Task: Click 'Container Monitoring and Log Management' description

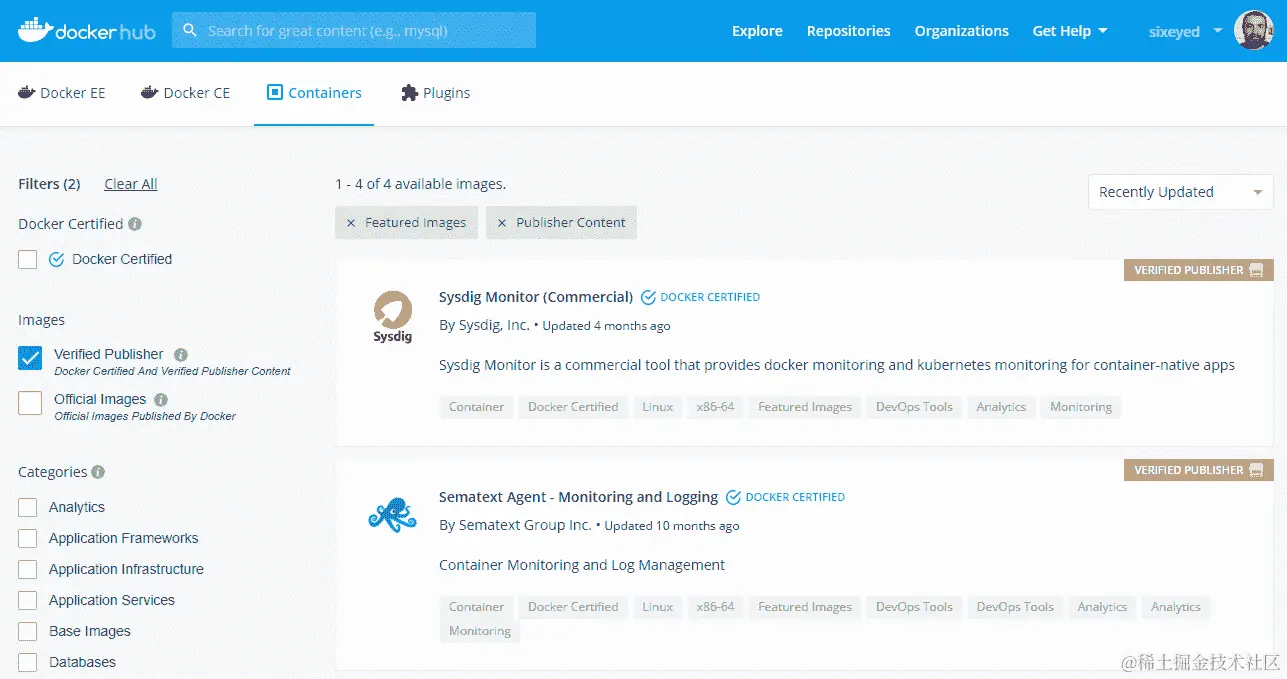Action: click(582, 565)
